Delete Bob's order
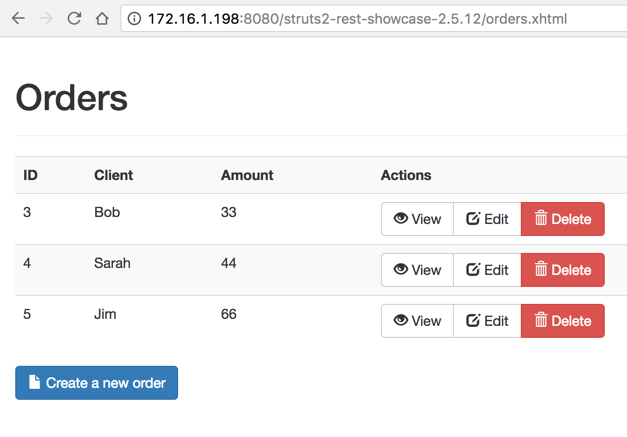 (562, 219)
